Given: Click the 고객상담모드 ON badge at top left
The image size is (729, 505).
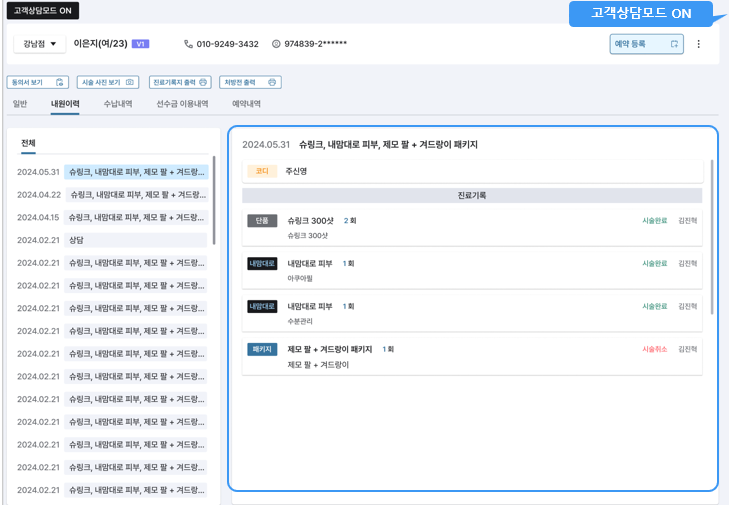Looking at the screenshot, I should pos(43,11).
